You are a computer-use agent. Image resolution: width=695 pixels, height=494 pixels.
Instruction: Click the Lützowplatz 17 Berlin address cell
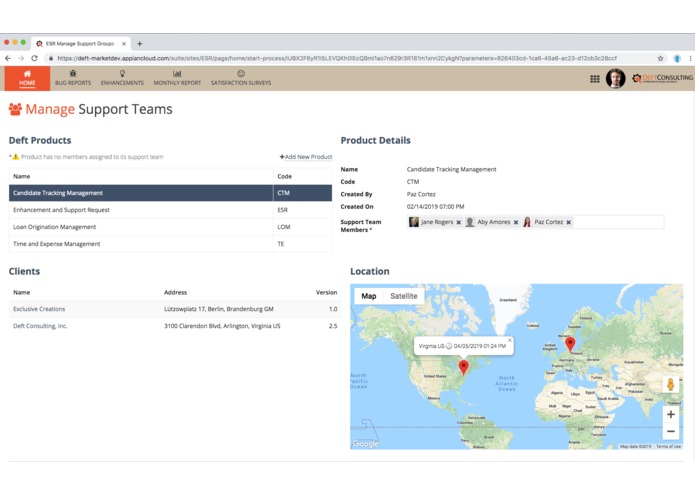(x=219, y=309)
